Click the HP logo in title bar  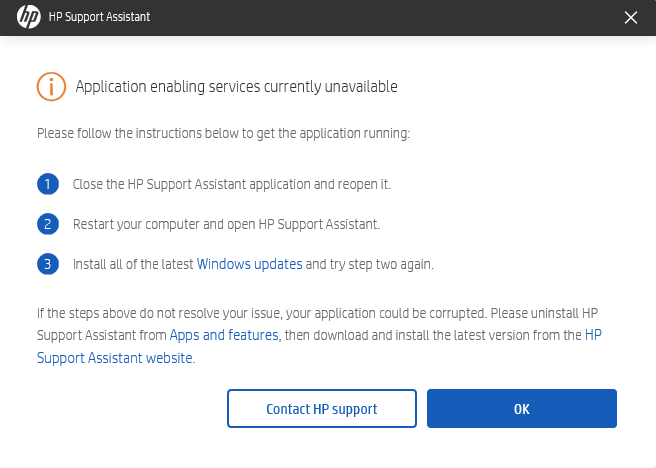[x=29, y=17]
